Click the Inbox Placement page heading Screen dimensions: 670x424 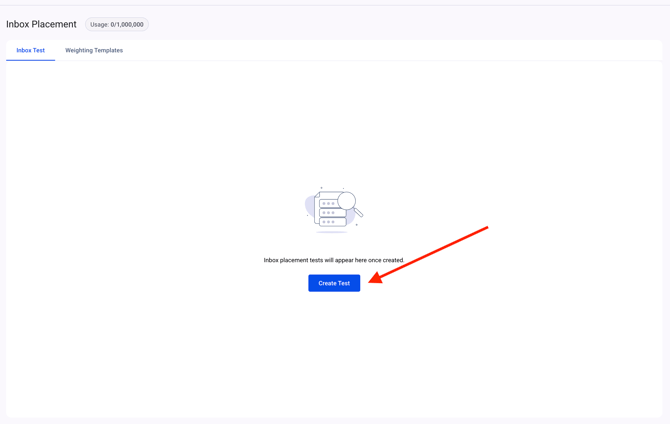pos(41,24)
